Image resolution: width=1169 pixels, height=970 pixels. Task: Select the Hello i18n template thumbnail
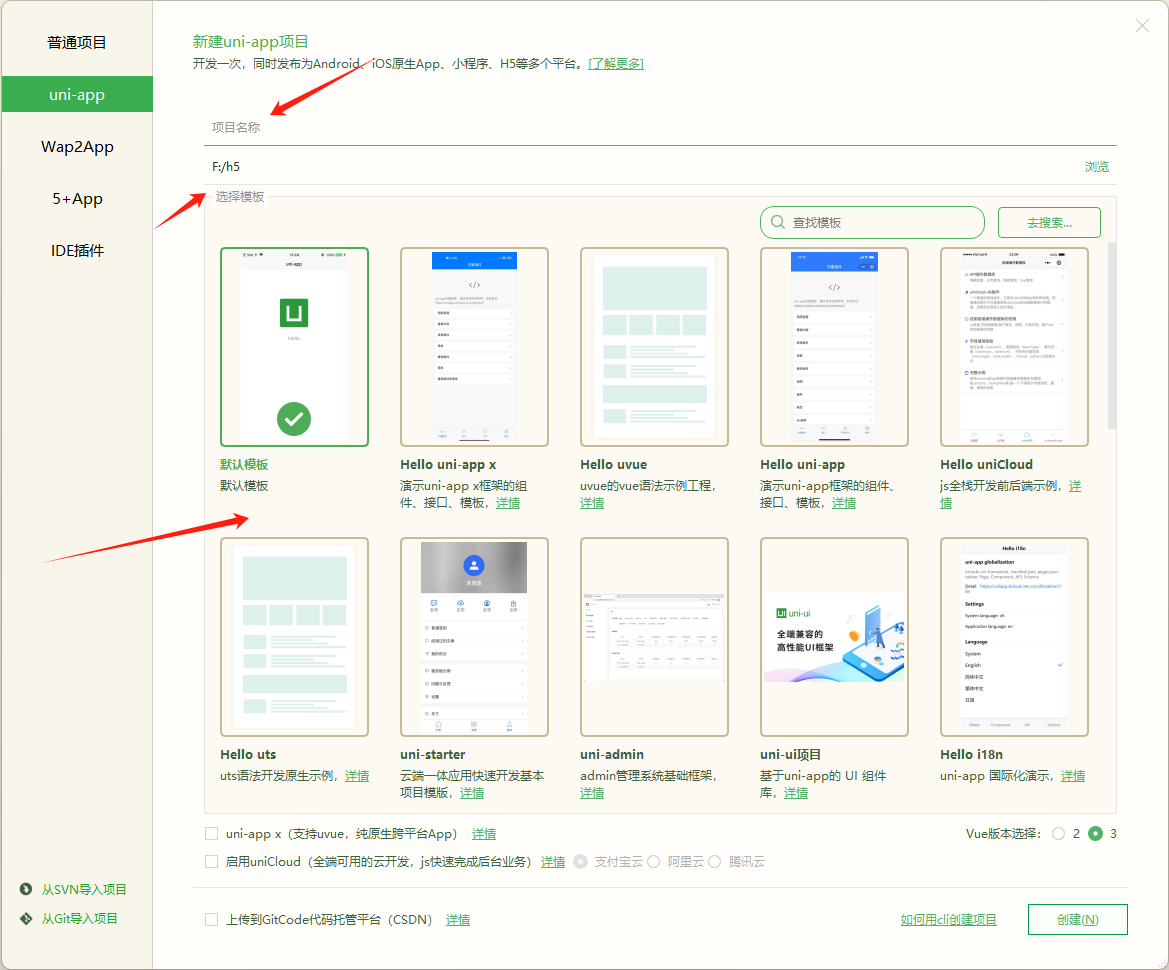click(x=1014, y=637)
